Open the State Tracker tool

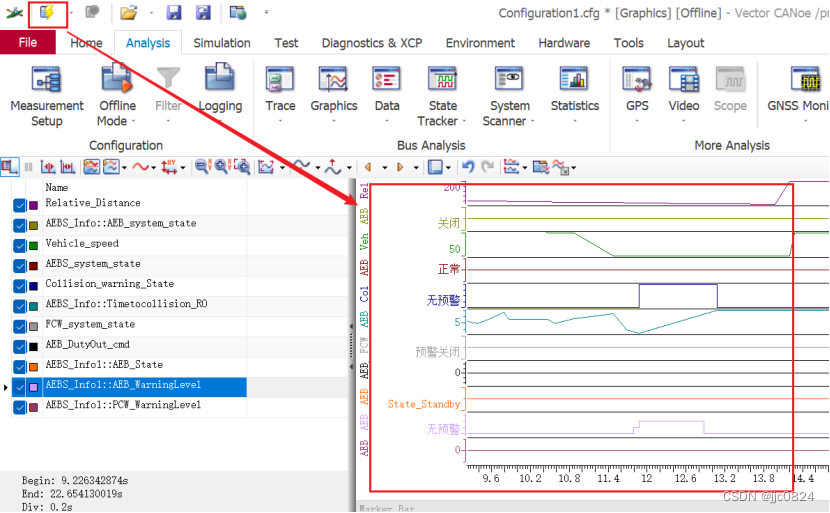point(443,96)
